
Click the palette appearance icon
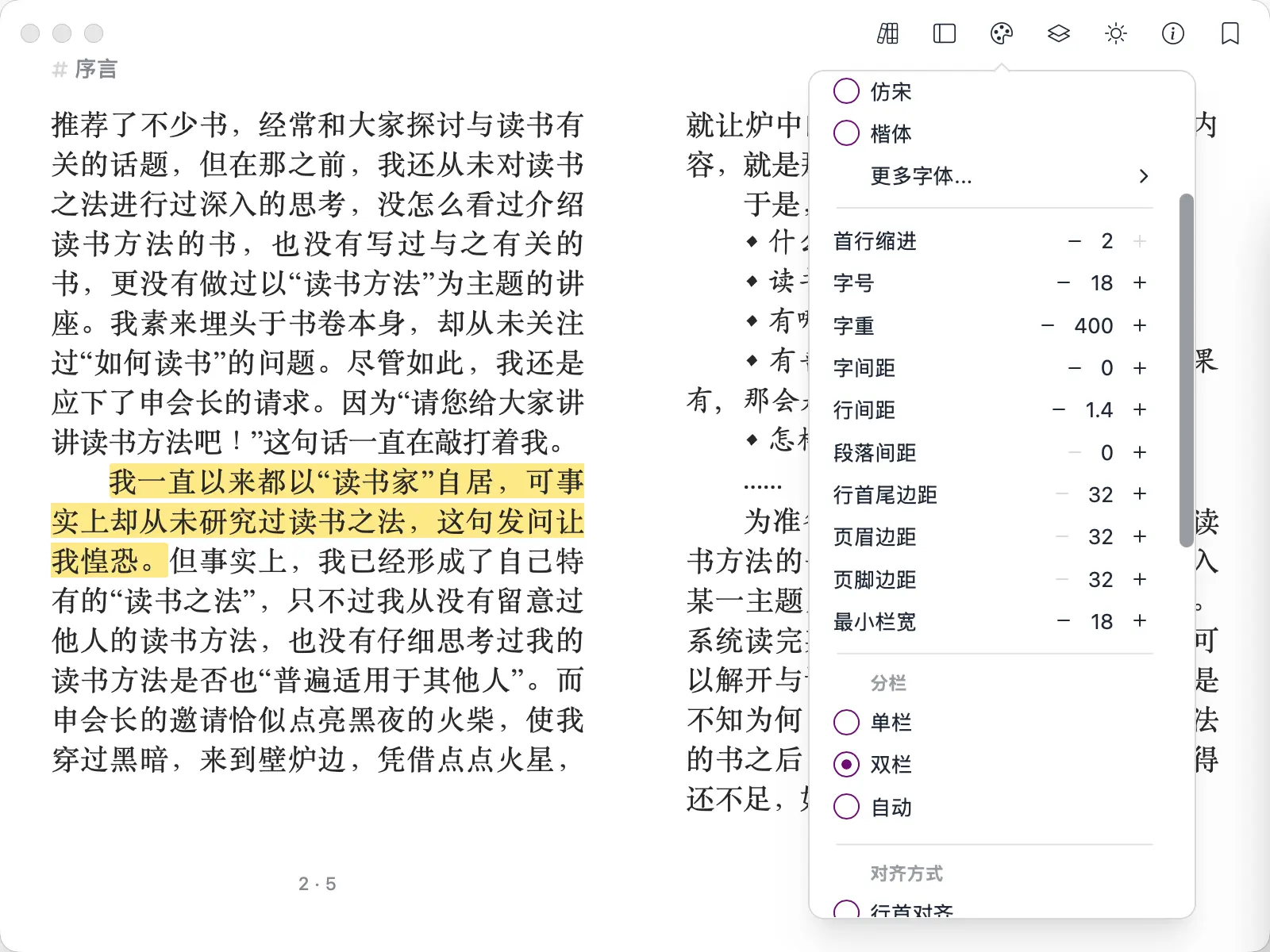[1002, 33]
